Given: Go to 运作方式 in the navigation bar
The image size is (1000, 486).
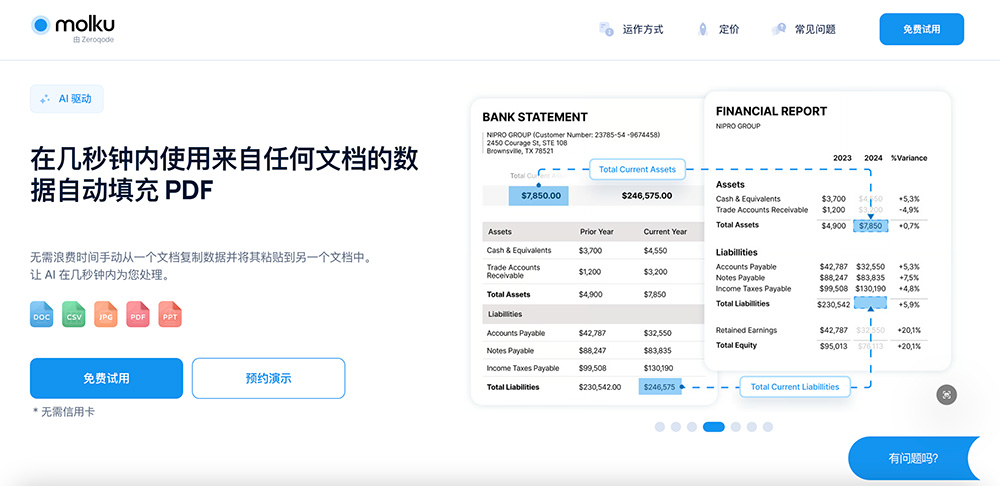Looking at the screenshot, I should click(x=642, y=30).
